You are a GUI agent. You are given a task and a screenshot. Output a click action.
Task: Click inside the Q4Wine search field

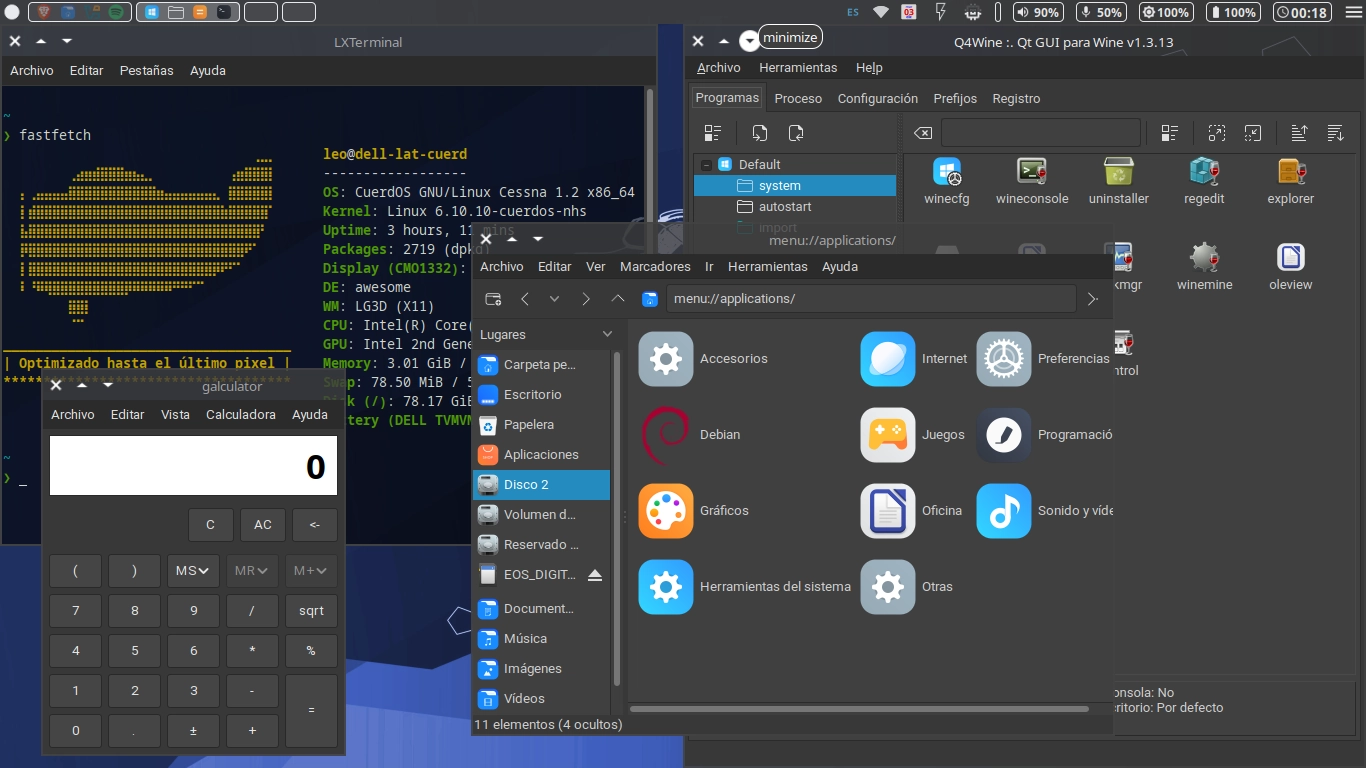tap(1040, 132)
